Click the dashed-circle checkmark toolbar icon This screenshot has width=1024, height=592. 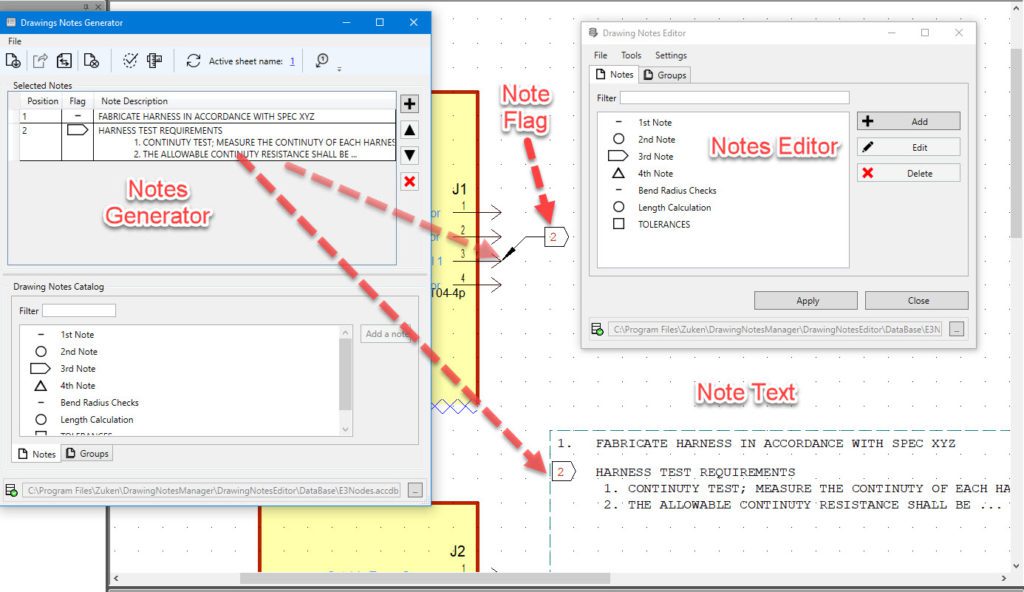pyautogui.click(x=130, y=61)
